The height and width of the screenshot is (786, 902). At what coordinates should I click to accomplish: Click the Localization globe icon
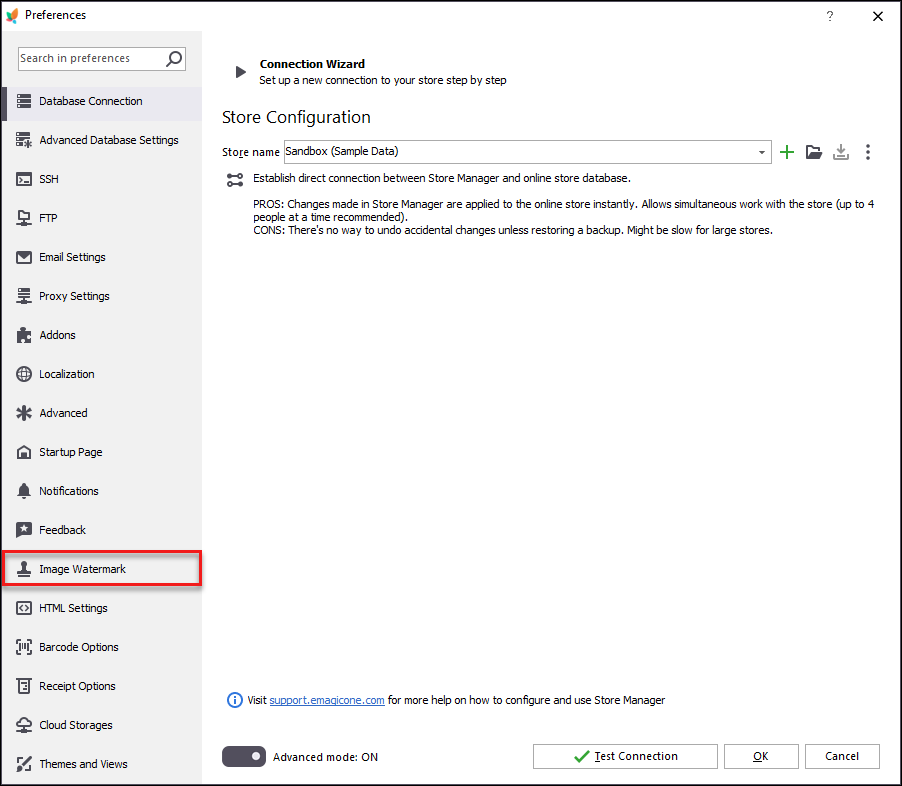coord(24,374)
